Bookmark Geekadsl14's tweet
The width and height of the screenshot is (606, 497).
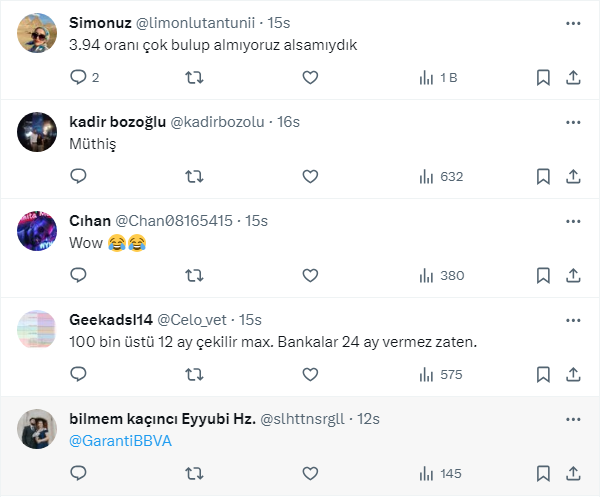[543, 374]
